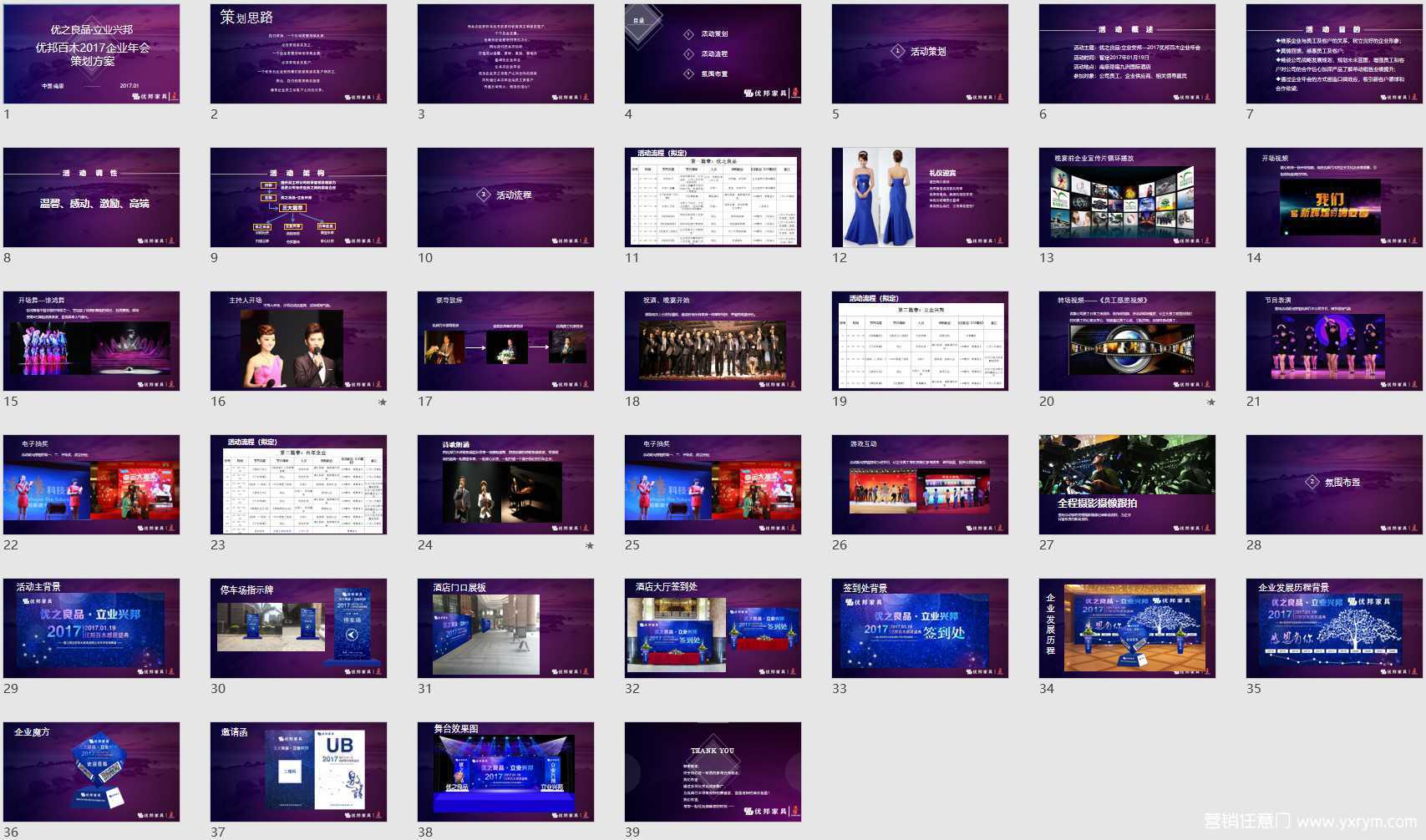
Task: Open slide 4 agenda thumbnail with three items
Action: pos(713,53)
